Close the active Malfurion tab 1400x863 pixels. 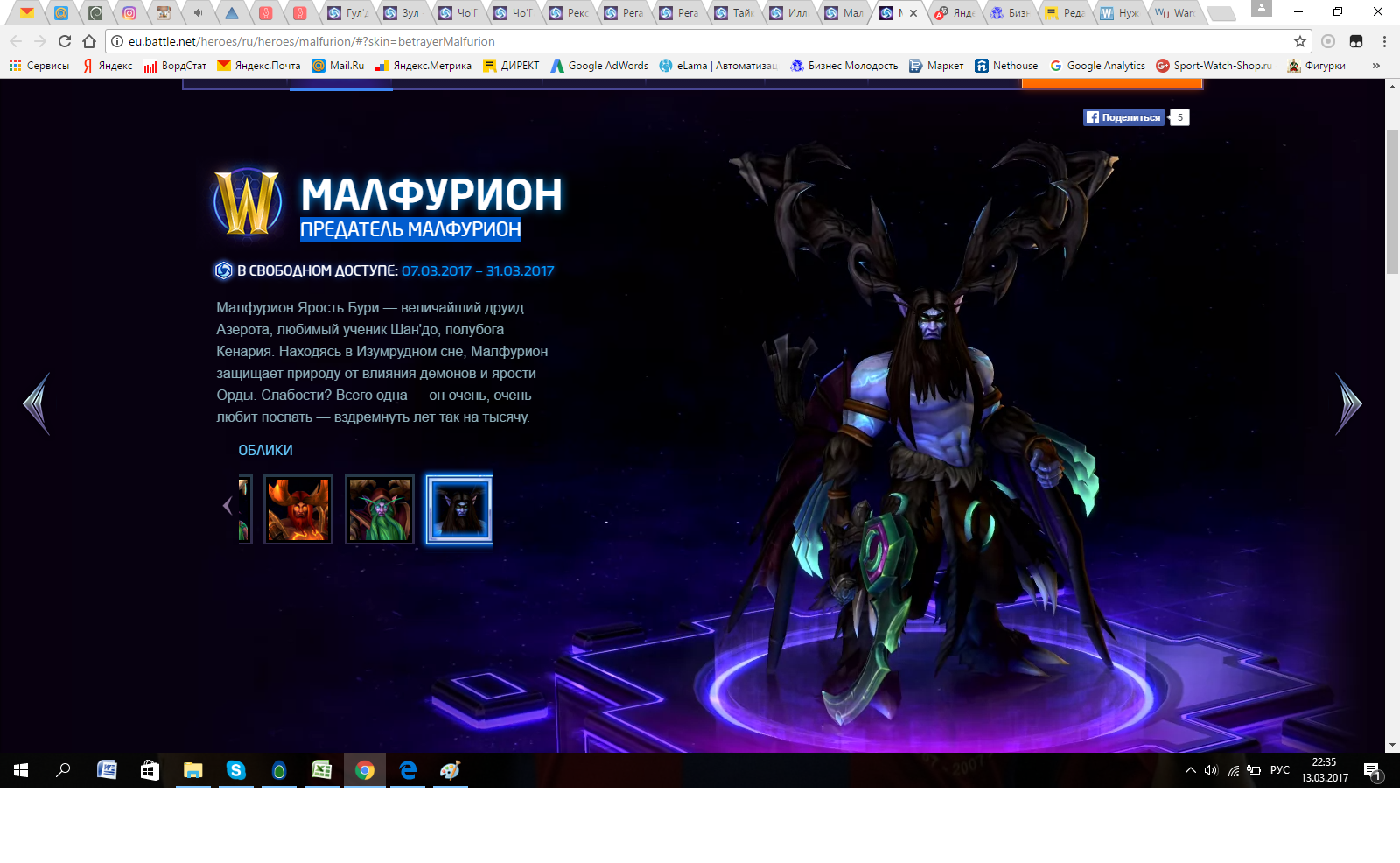tap(913, 13)
